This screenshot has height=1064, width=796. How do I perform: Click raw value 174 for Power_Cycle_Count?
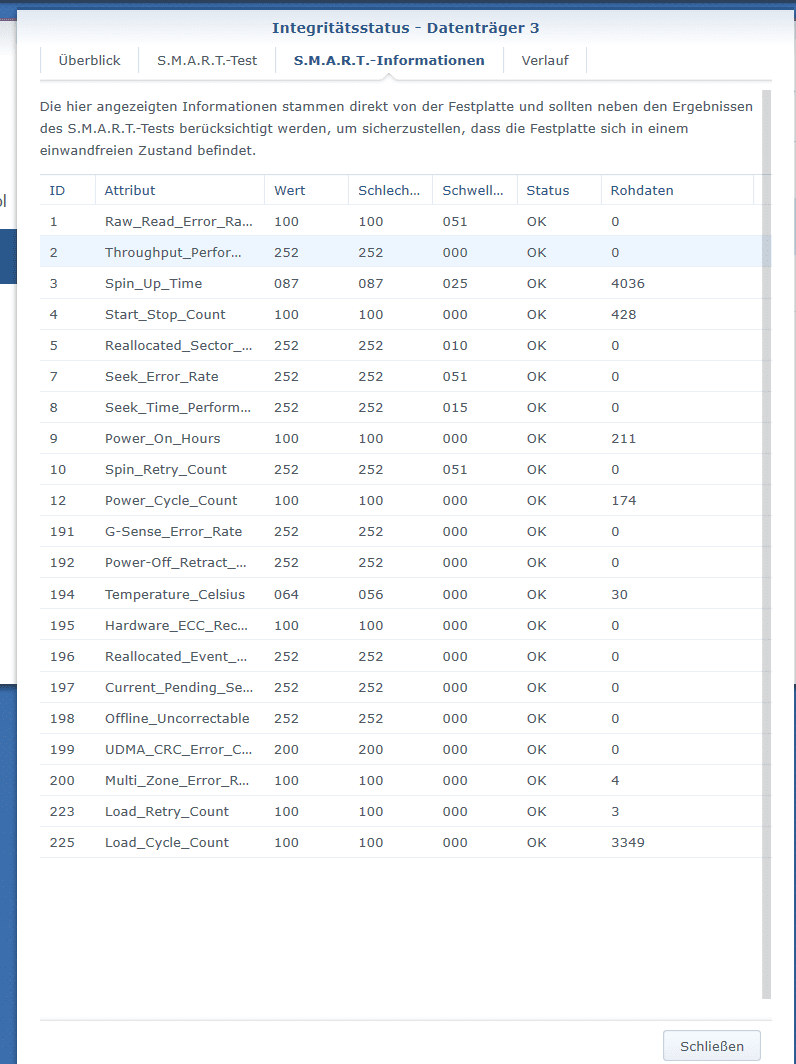pos(624,501)
